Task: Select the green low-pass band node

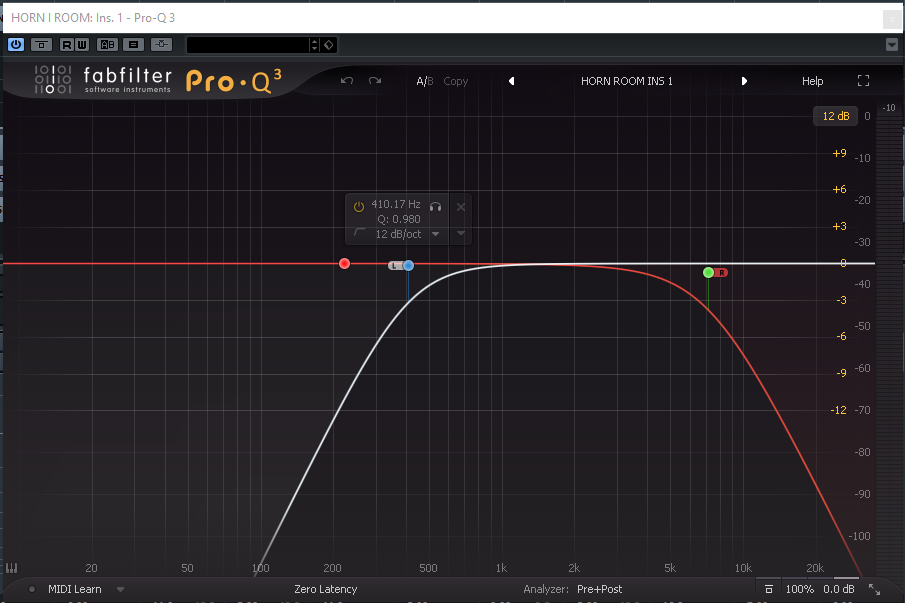Action: 708,272
